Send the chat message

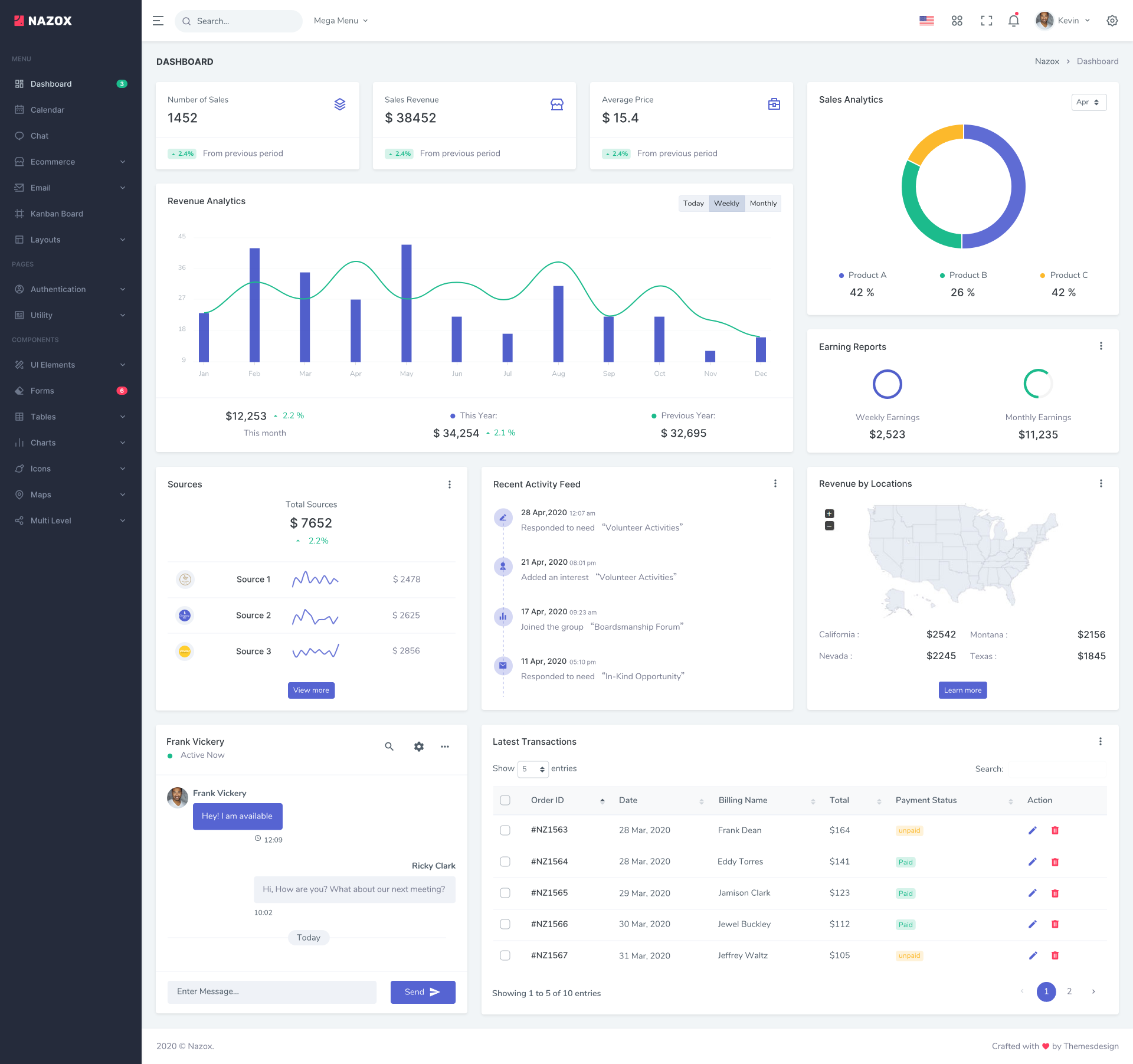423,992
